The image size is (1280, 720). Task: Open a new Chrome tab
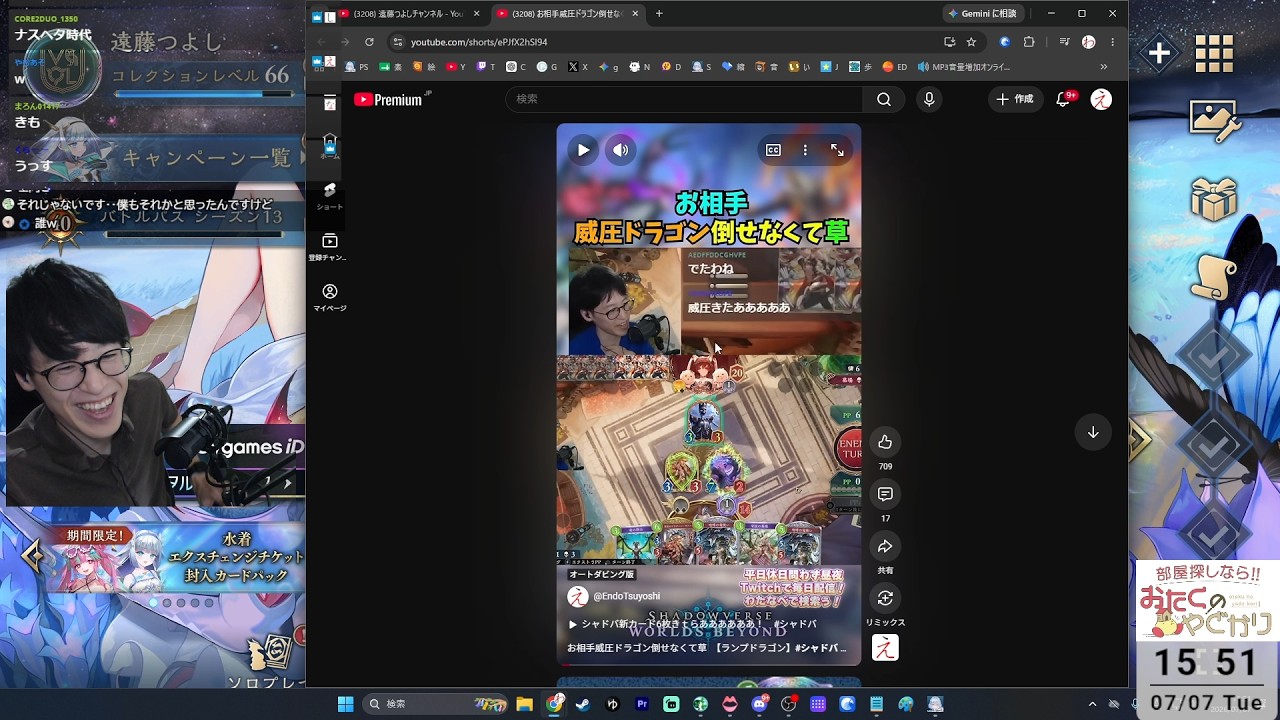[x=659, y=14]
